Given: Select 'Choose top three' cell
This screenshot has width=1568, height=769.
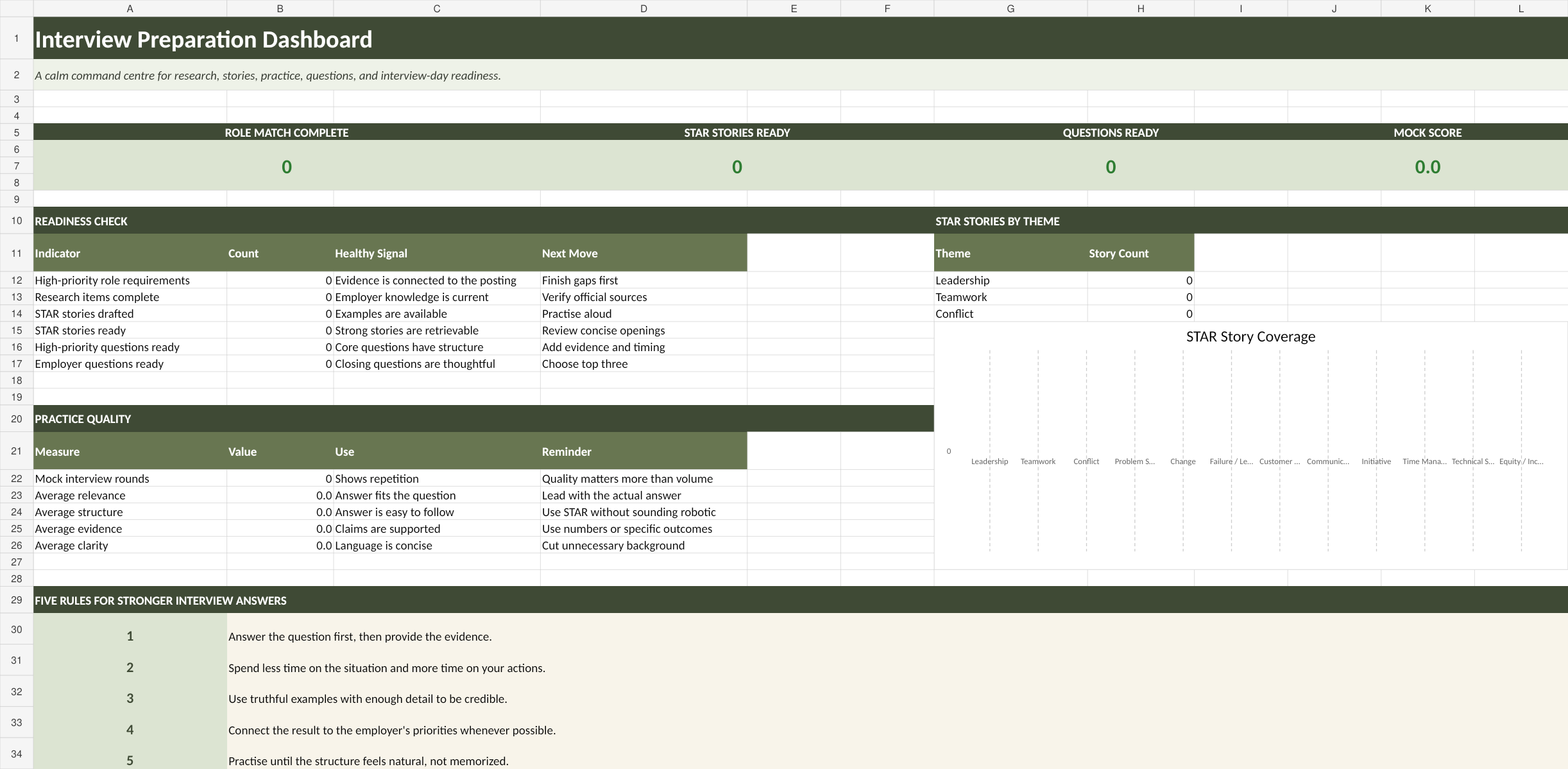Looking at the screenshot, I should (643, 364).
